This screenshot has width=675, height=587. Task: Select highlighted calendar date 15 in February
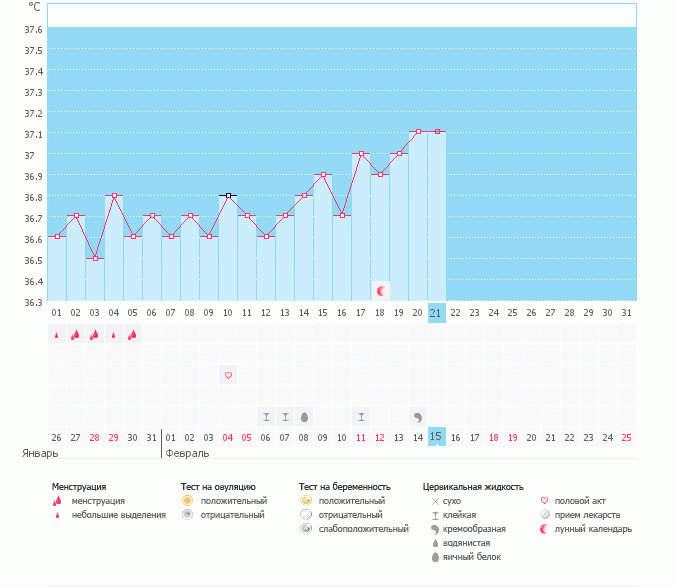click(436, 437)
